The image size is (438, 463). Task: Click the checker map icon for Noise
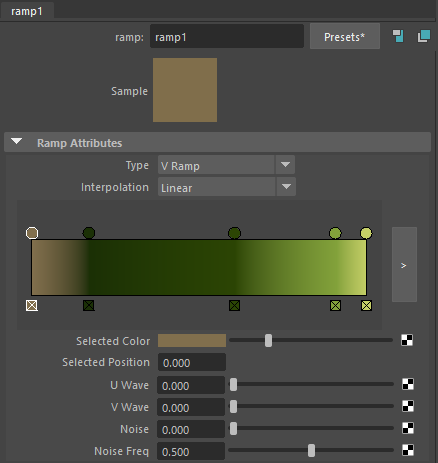pyautogui.click(x=408, y=428)
